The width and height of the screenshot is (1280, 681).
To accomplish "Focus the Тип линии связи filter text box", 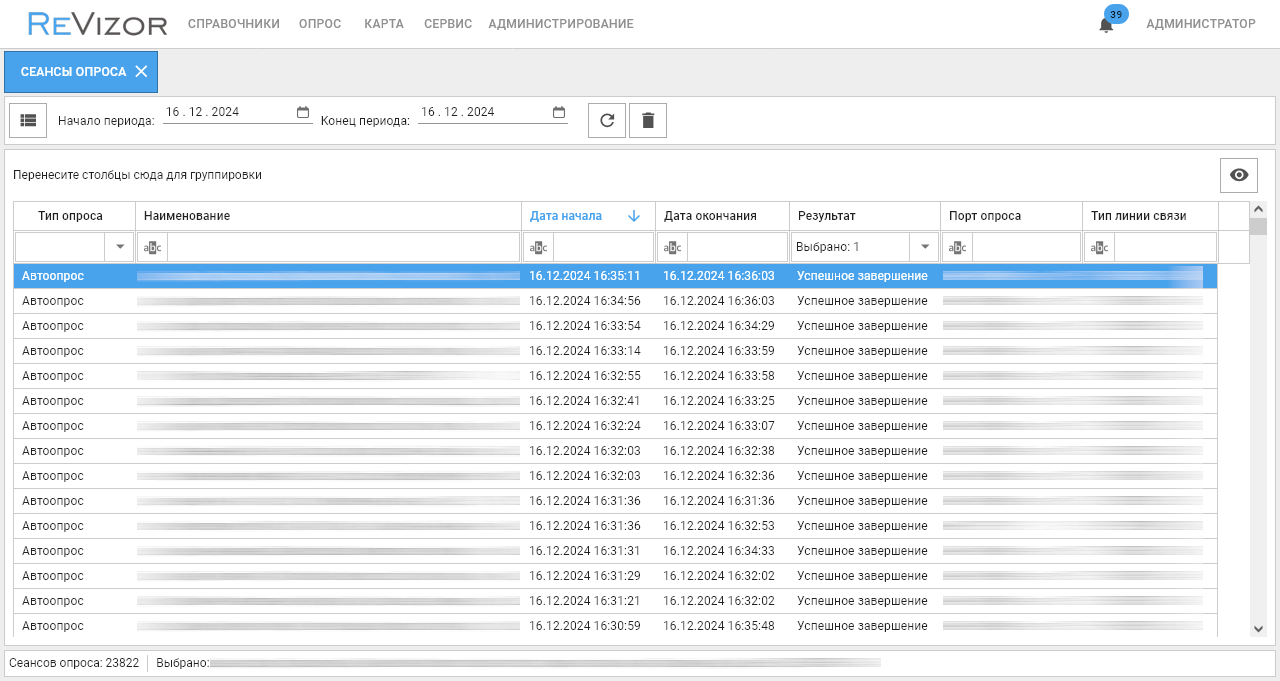I will 1166,247.
